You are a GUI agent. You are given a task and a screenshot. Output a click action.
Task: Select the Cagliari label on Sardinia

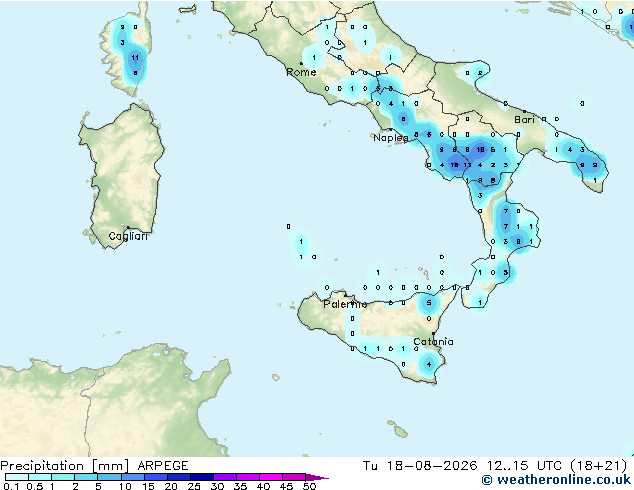(128, 236)
